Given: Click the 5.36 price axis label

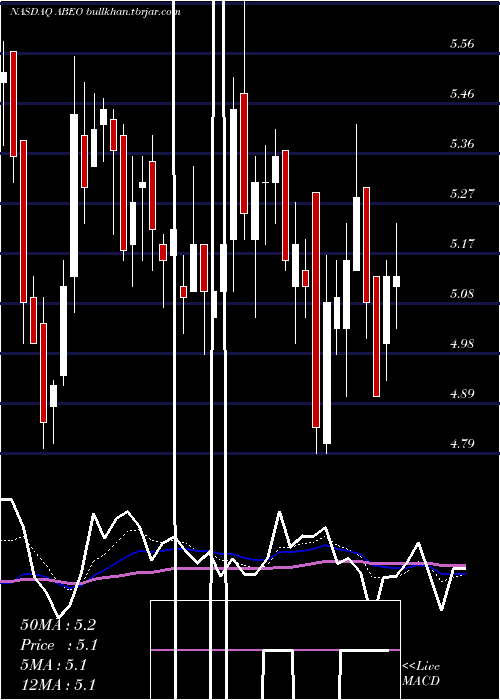Looking at the screenshot, I should point(462,144).
